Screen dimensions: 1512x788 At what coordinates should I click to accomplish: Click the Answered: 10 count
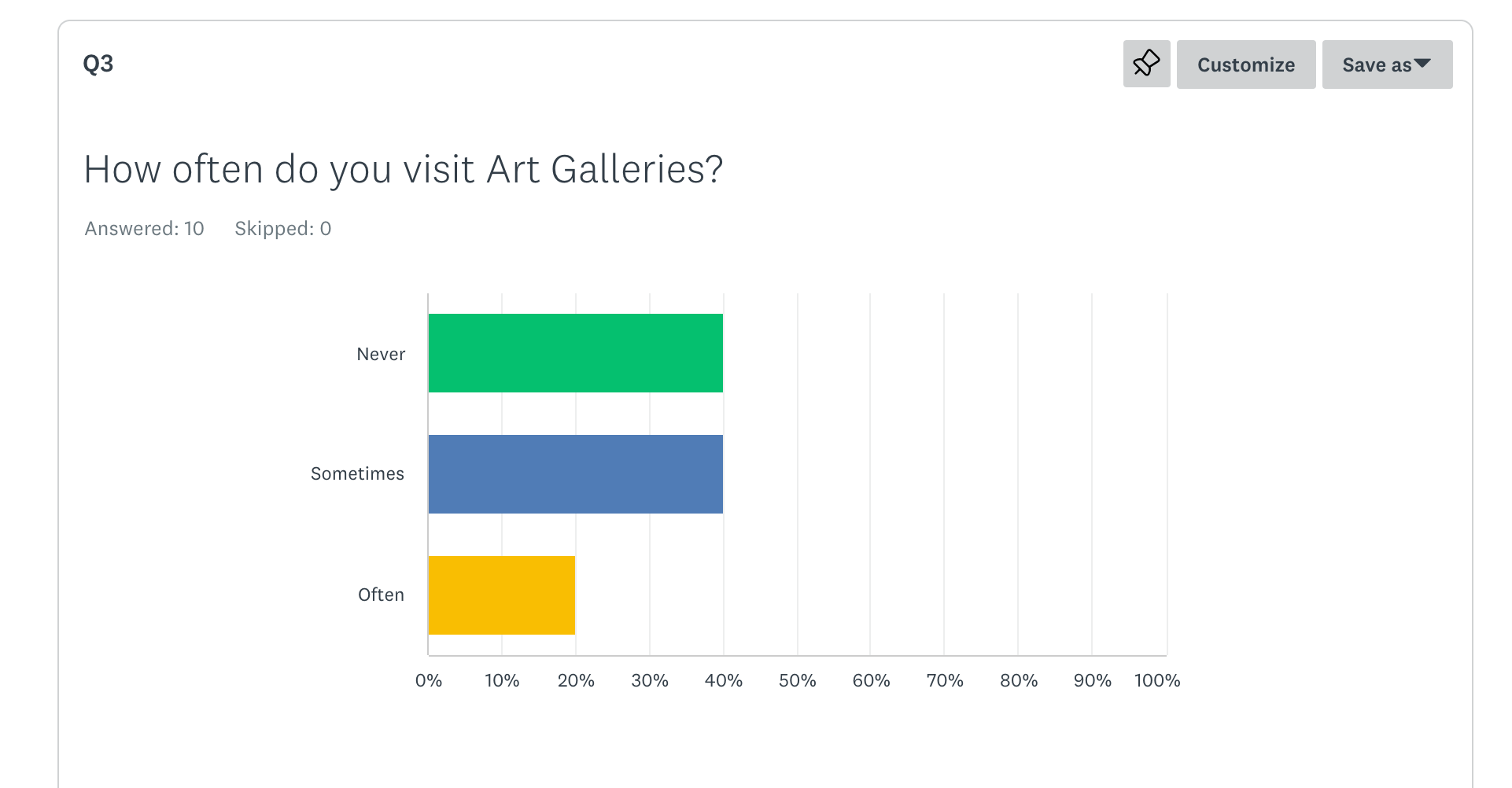[x=144, y=228]
